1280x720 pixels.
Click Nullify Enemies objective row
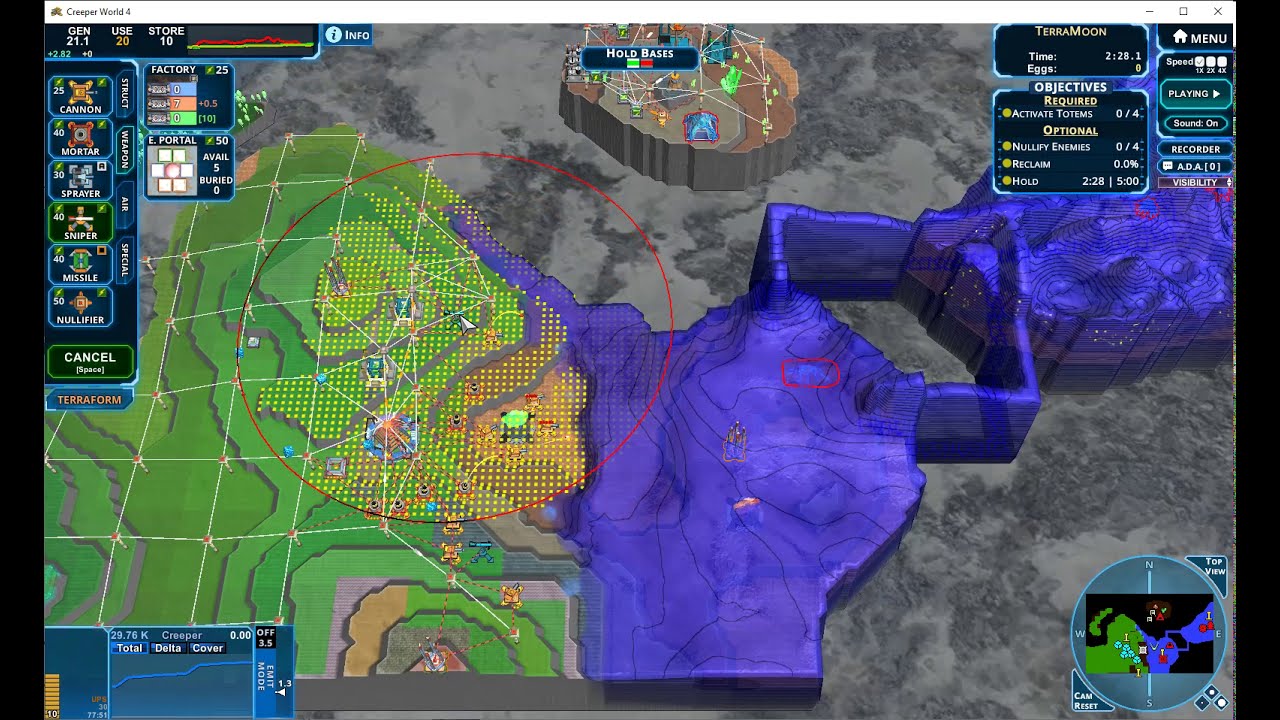click(x=1070, y=147)
